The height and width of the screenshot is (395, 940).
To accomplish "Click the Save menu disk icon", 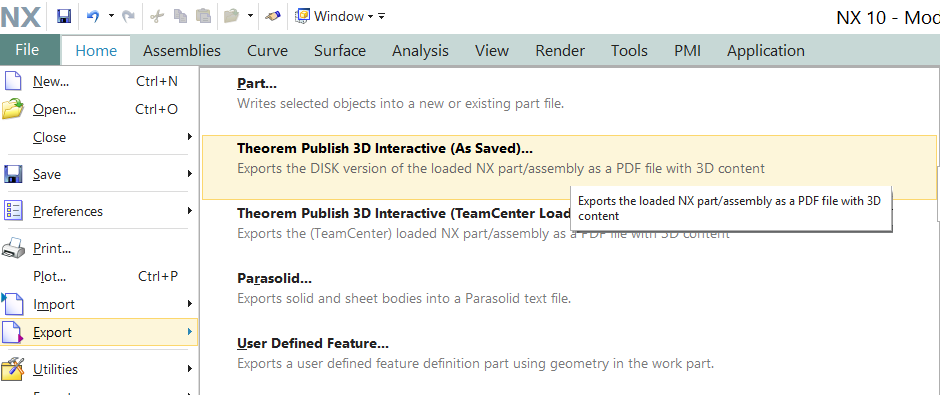I will pyautogui.click(x=13, y=174).
